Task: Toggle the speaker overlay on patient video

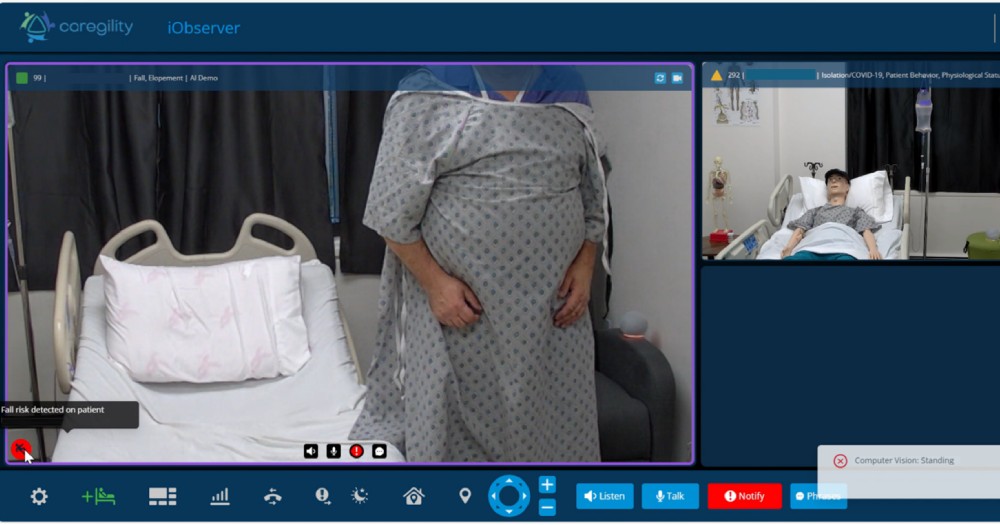Action: (311, 451)
